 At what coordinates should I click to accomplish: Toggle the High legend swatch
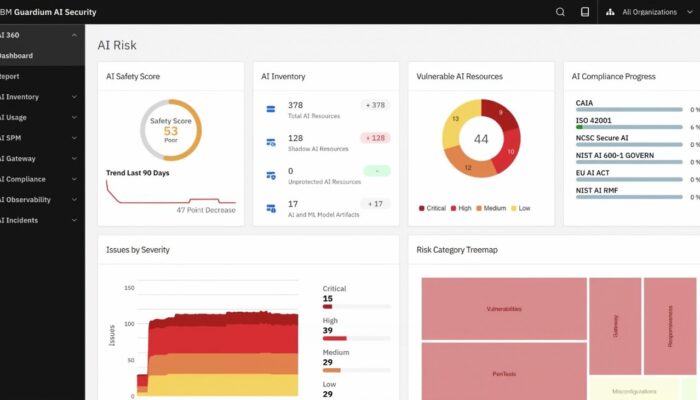tap(454, 208)
